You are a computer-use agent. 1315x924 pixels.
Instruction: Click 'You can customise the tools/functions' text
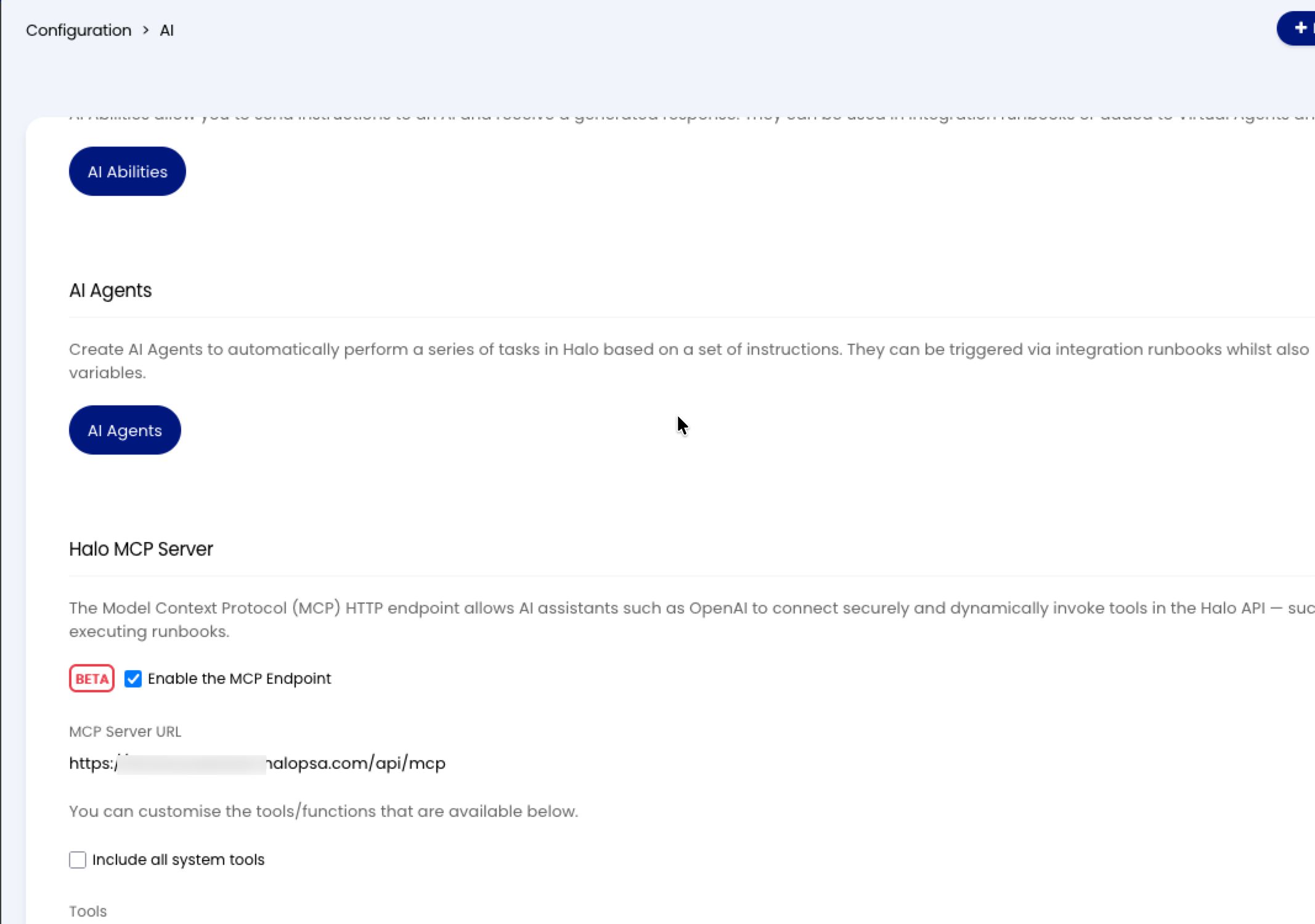pyautogui.click(x=324, y=811)
